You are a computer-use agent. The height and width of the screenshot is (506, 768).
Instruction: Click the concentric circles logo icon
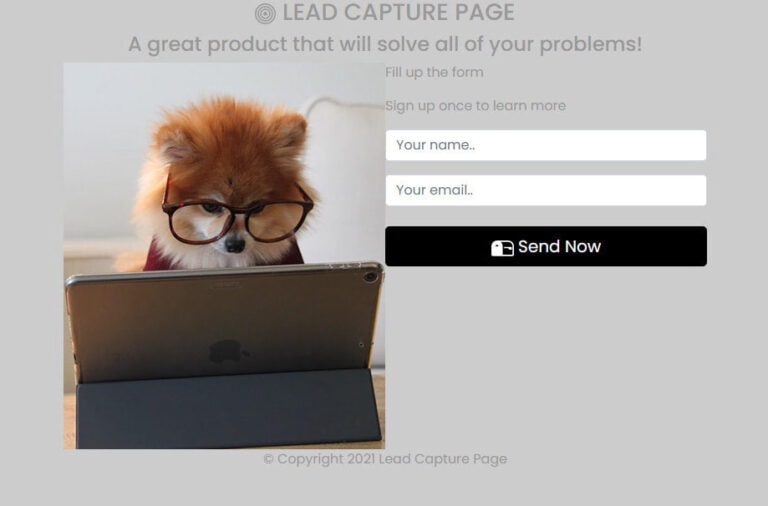click(265, 13)
